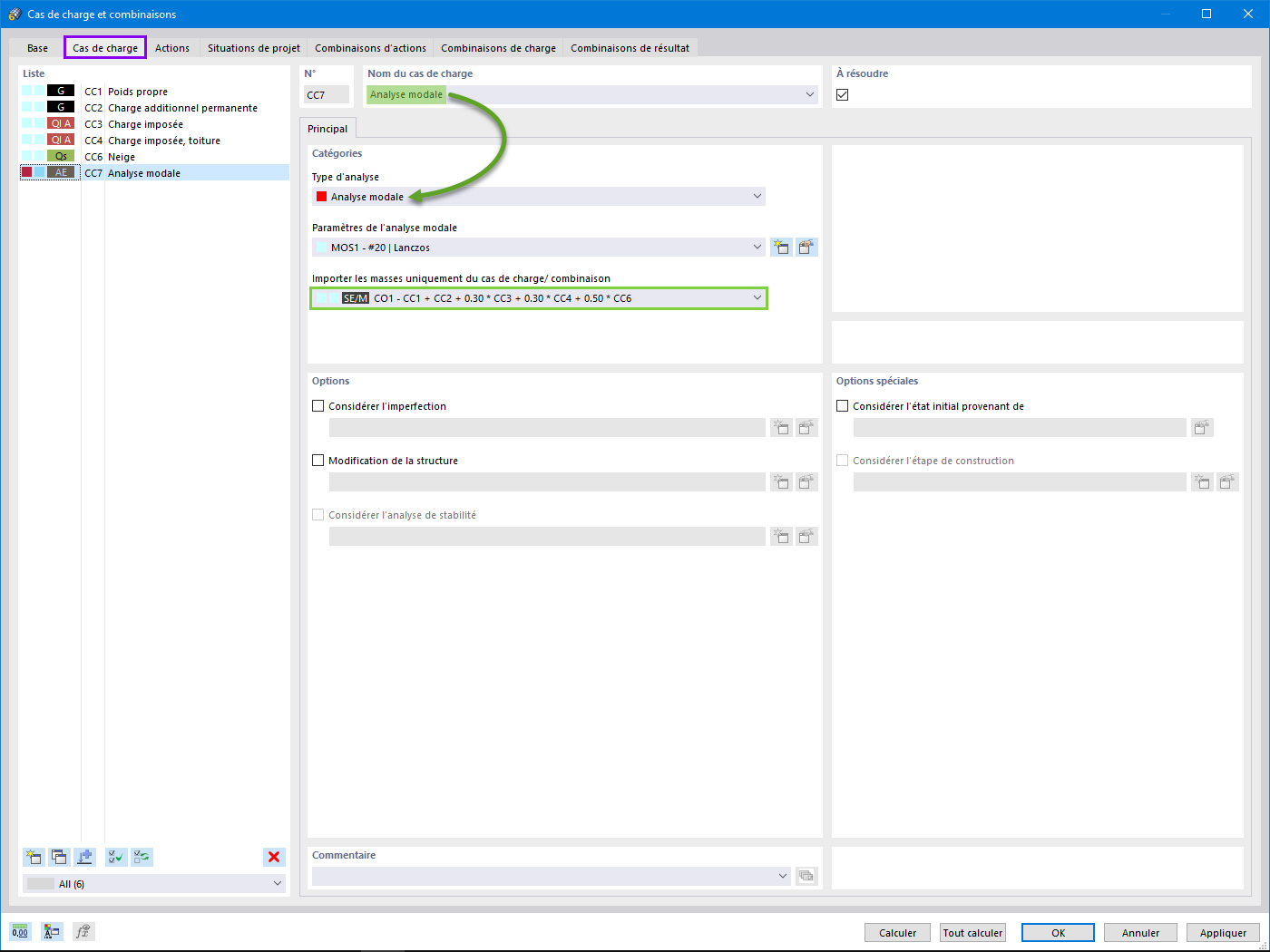Click the invert selection icon with green arrows

point(142,857)
